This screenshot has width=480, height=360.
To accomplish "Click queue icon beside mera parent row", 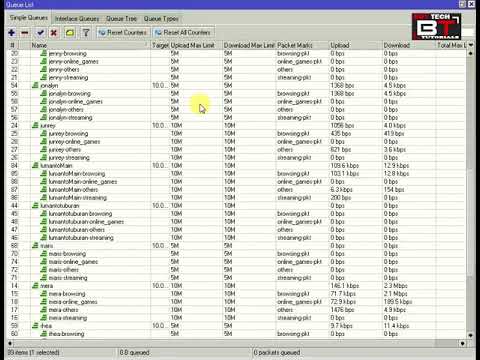I will tap(35, 286).
